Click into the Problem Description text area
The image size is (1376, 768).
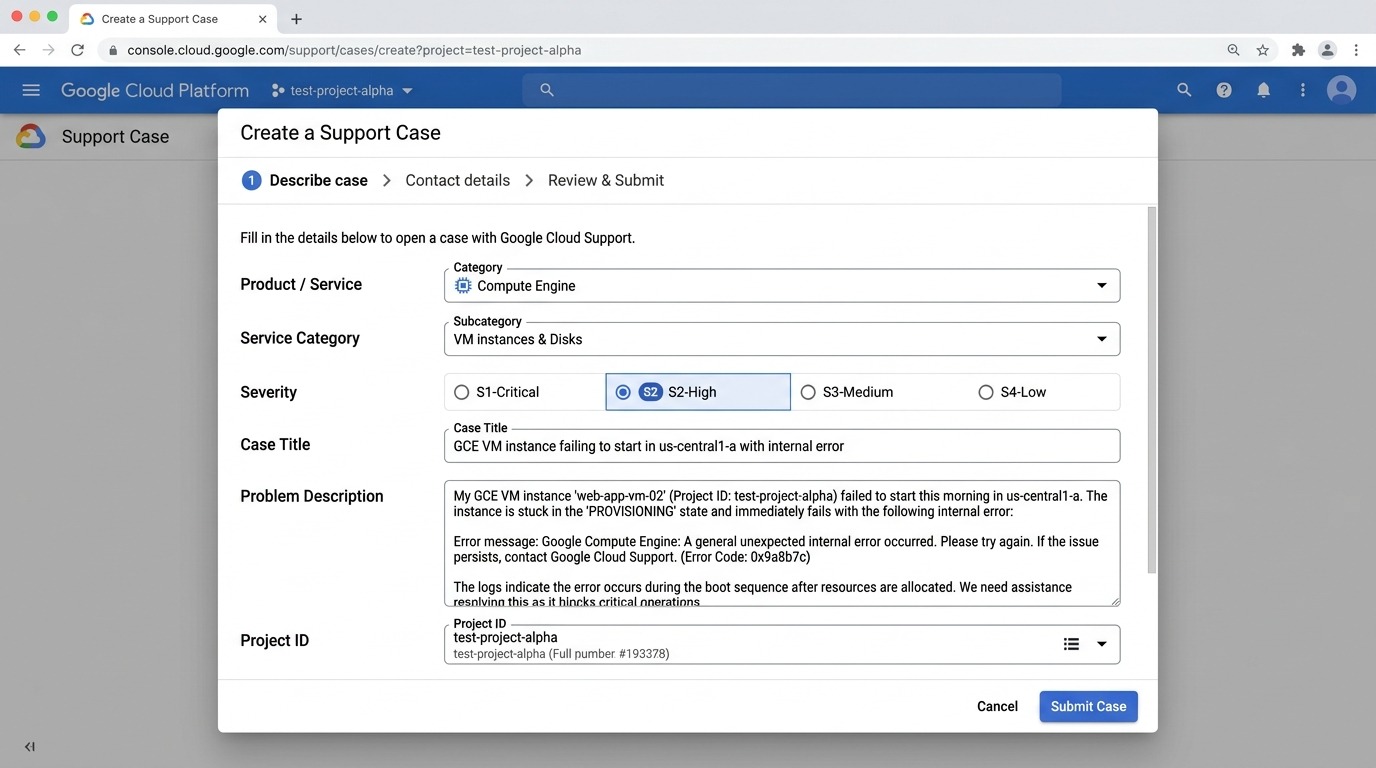click(782, 543)
